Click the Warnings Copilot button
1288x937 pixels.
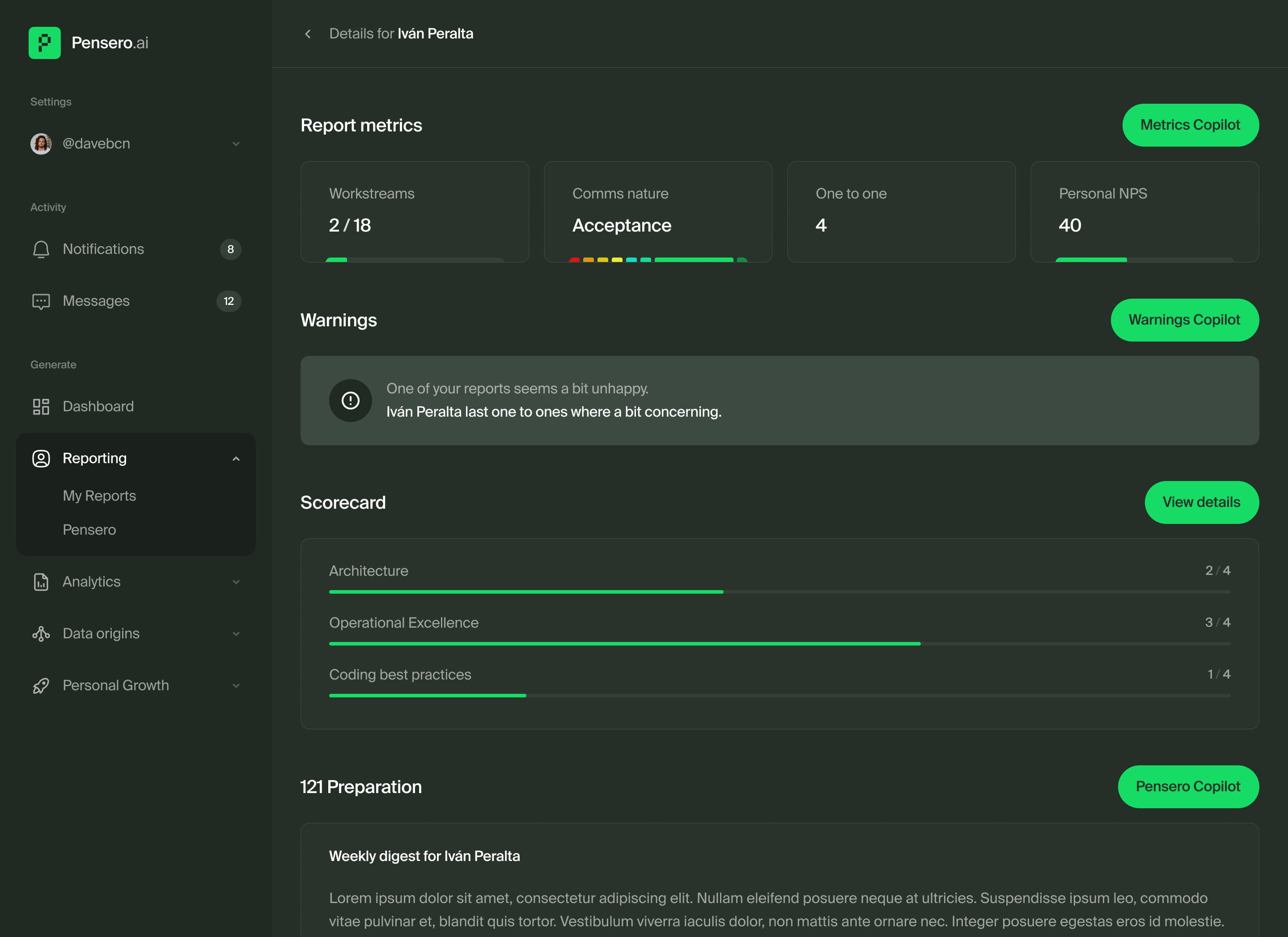point(1184,320)
